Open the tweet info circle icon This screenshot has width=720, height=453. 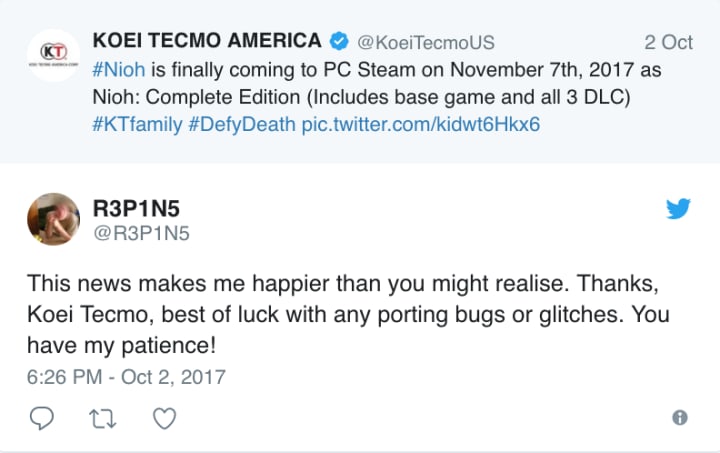[679, 418]
